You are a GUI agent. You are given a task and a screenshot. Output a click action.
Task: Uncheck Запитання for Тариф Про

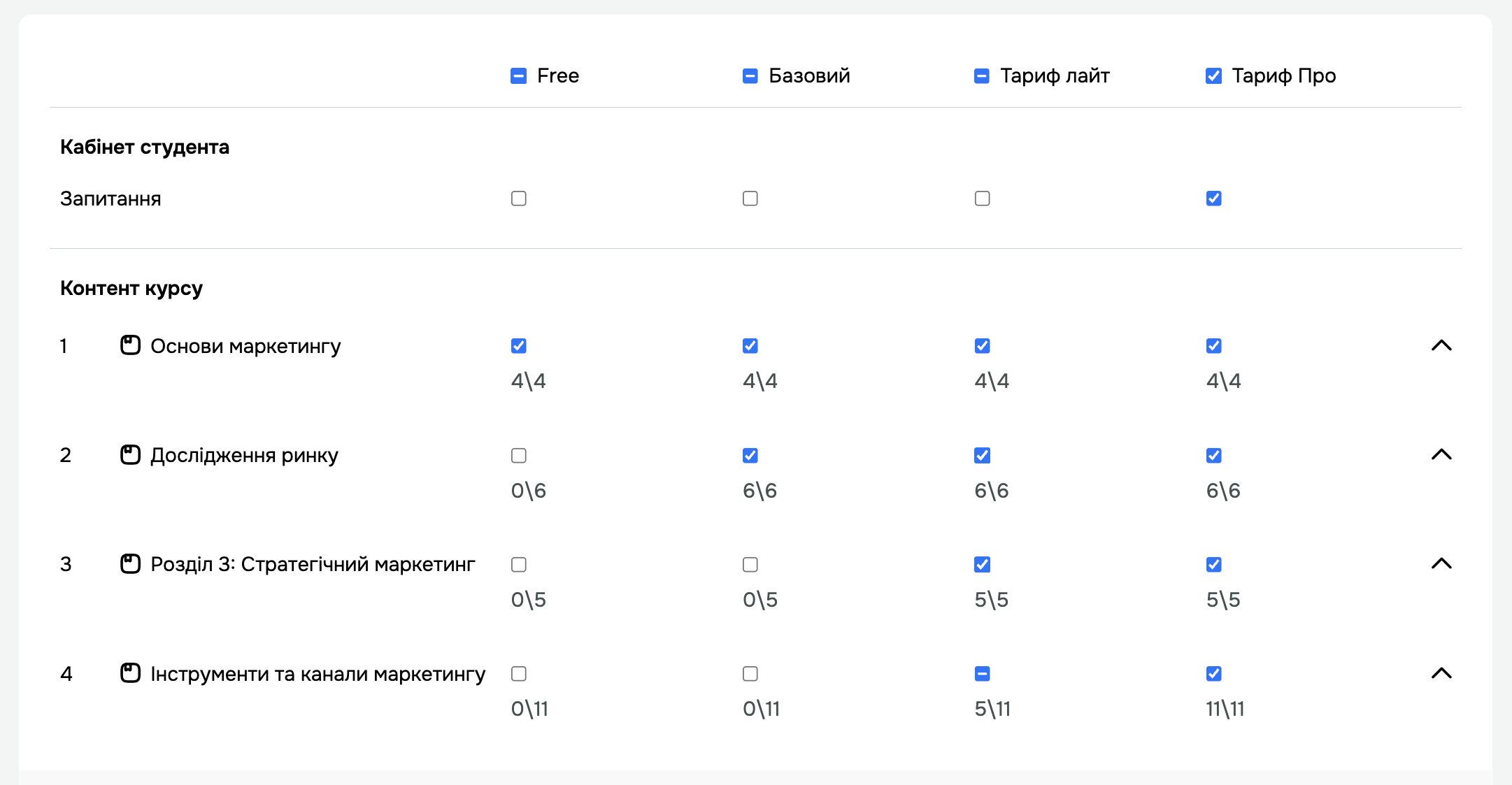(1213, 199)
